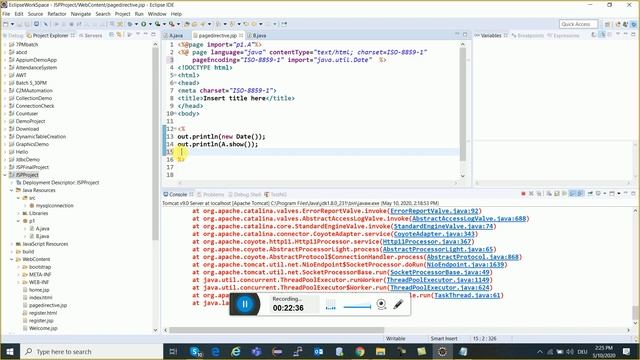This screenshot has height=360, width=640.
Task: Click the Save toolbar icon
Action: [x=20, y=24]
